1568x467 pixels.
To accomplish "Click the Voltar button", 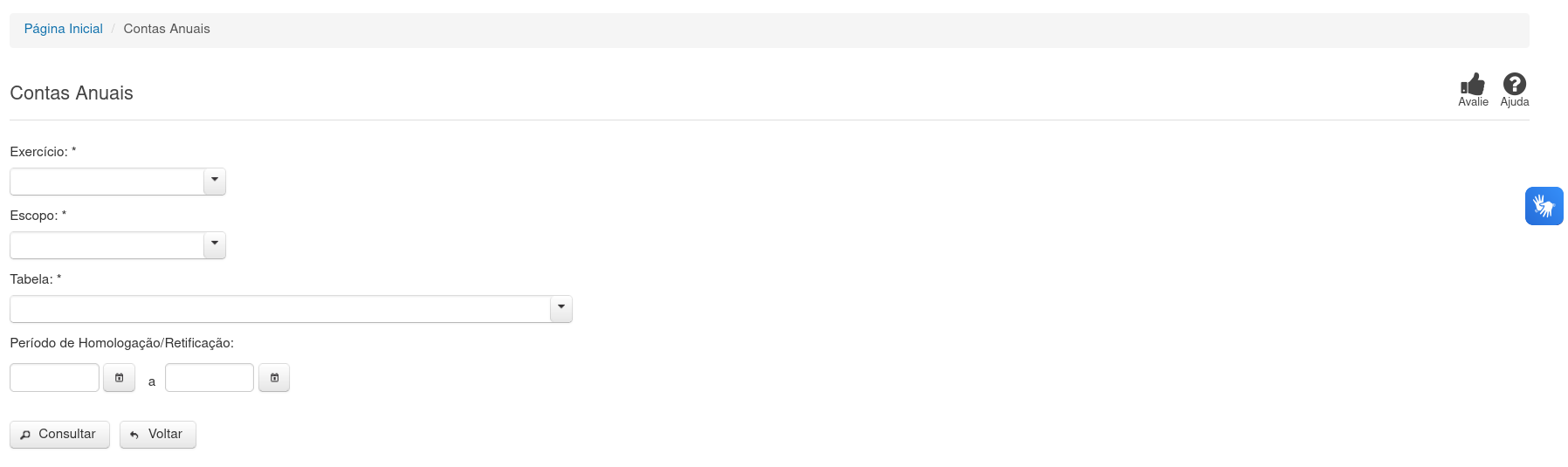I will [x=158, y=435].
